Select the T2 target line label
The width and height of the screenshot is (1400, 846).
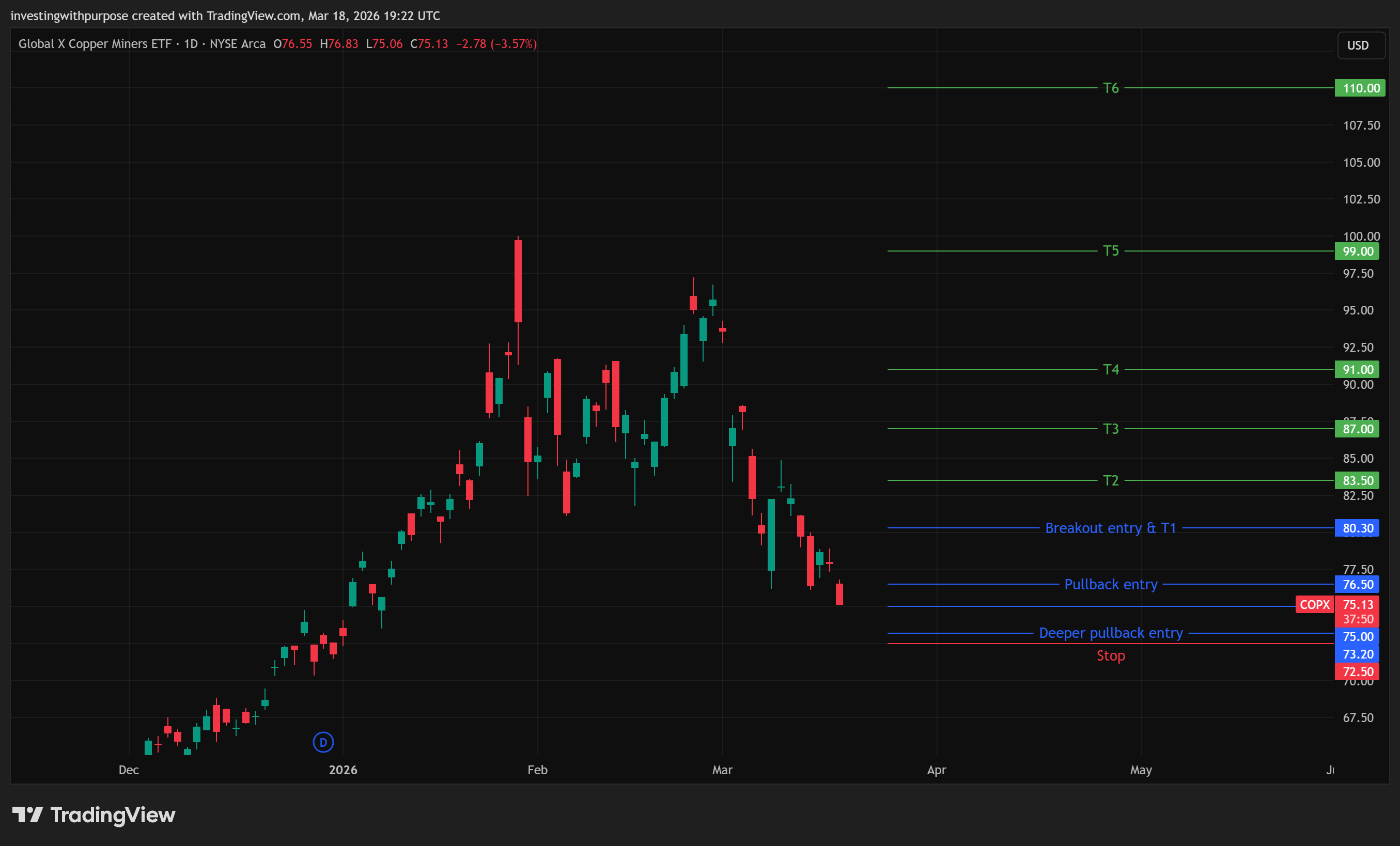click(1110, 481)
